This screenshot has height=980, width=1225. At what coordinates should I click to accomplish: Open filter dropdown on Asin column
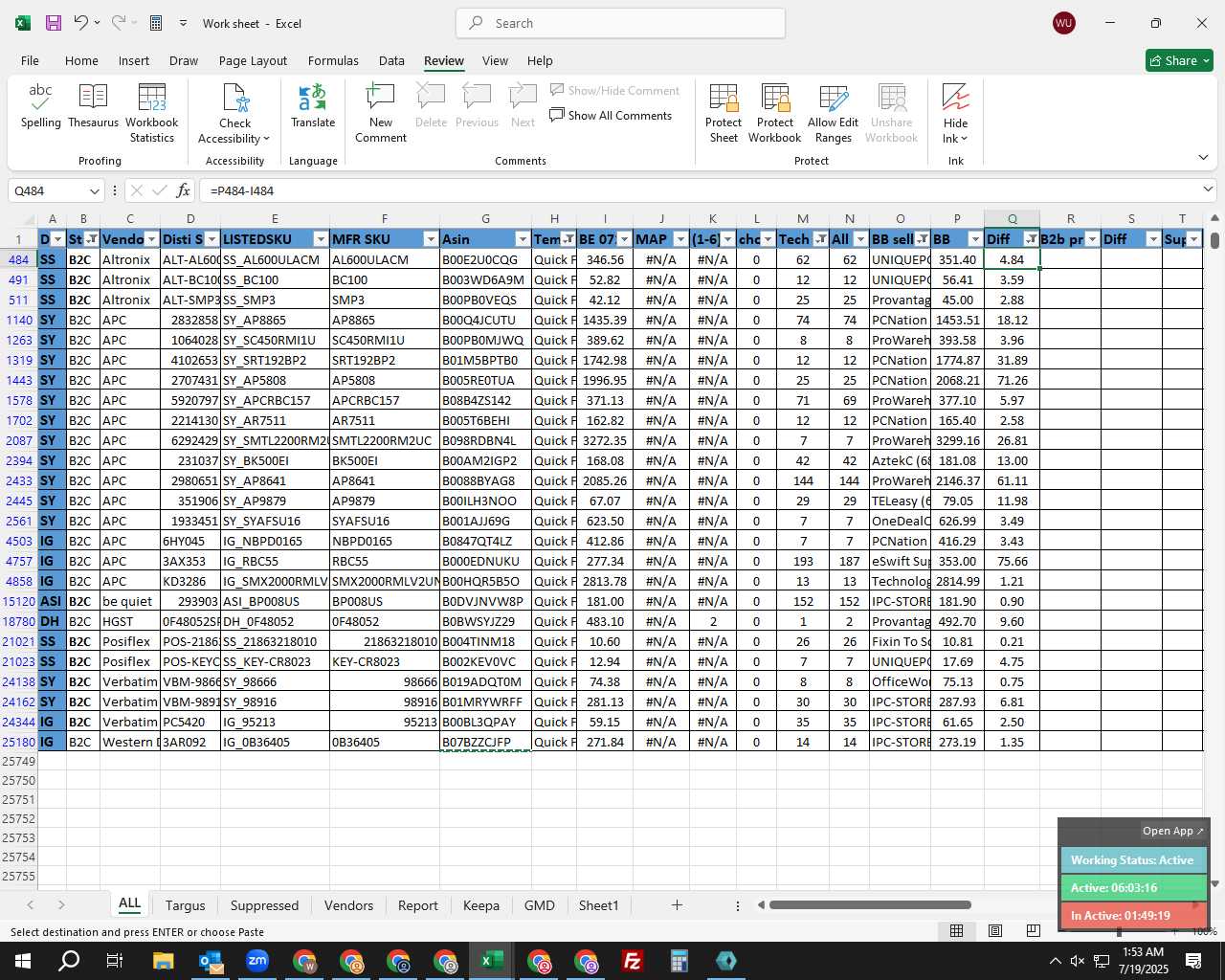[523, 239]
